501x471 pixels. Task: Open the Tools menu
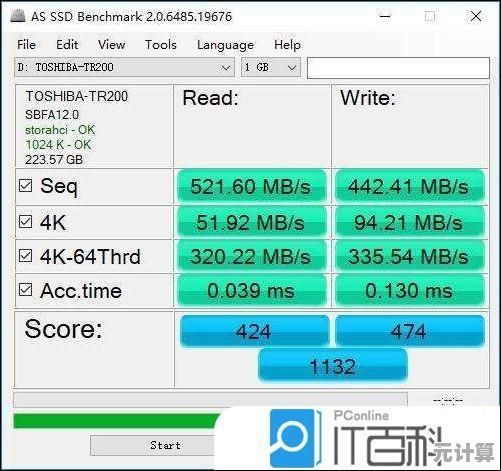161,45
